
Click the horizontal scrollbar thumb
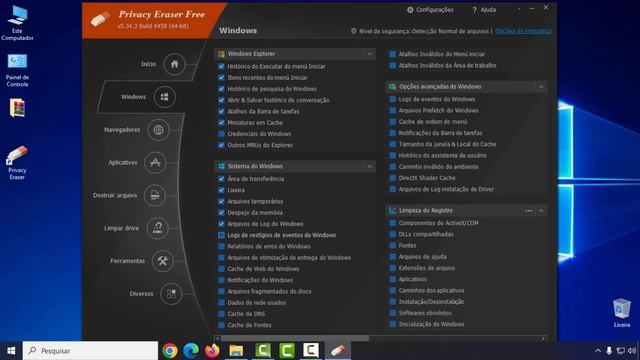point(295,338)
